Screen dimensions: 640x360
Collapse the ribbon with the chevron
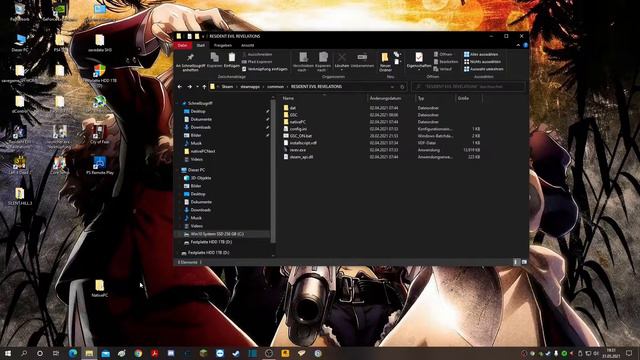coord(518,45)
